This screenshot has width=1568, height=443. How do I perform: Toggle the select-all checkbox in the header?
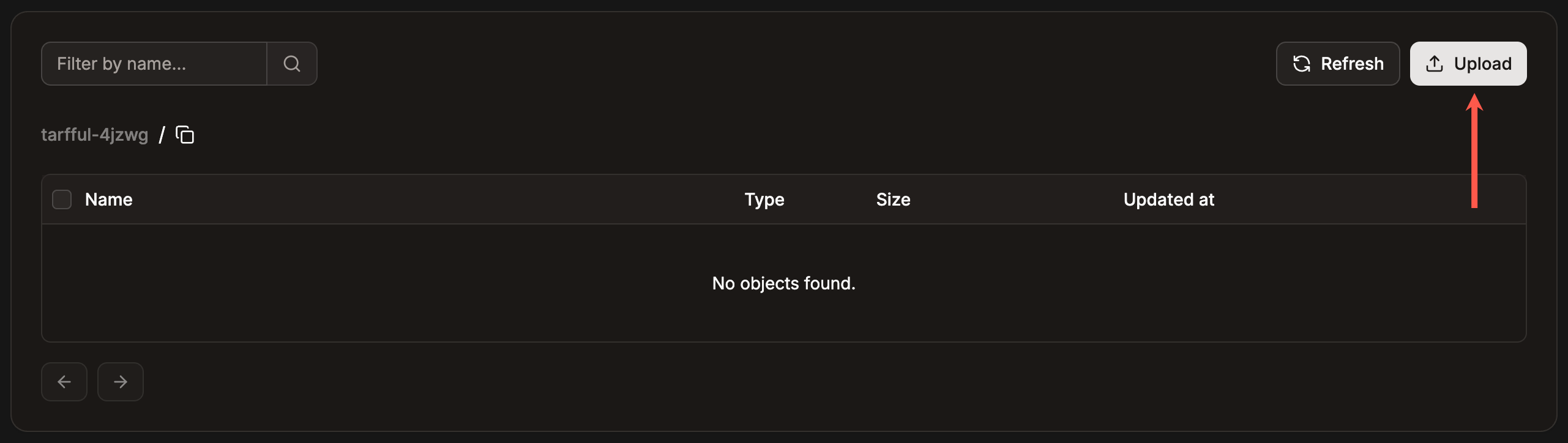[62, 199]
